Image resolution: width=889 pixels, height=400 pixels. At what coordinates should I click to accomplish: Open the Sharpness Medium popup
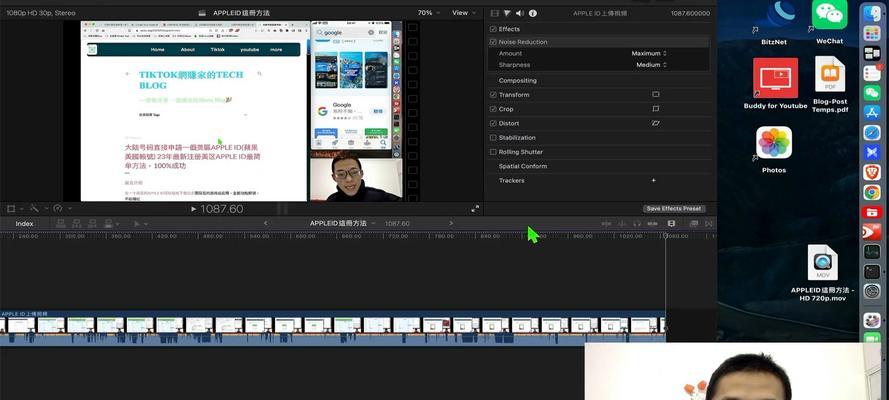[x=651, y=65]
